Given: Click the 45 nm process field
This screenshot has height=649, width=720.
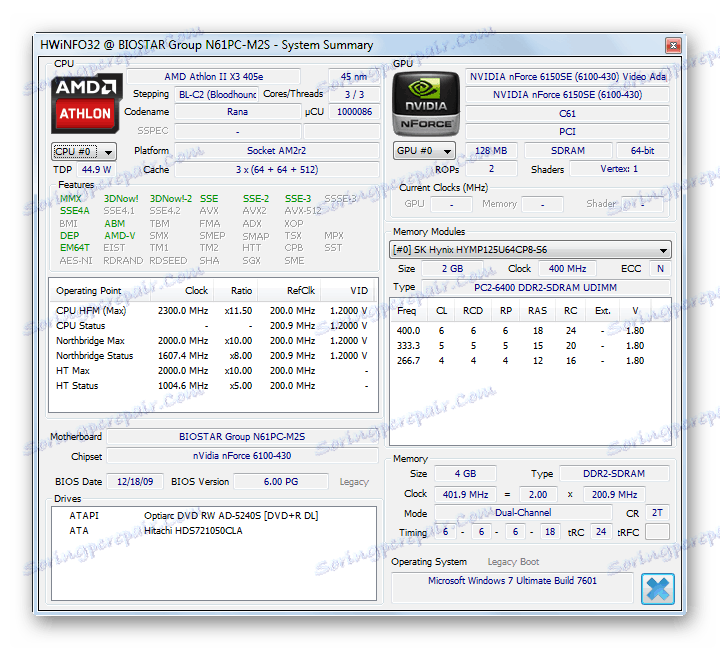Looking at the screenshot, I should click(354, 77).
